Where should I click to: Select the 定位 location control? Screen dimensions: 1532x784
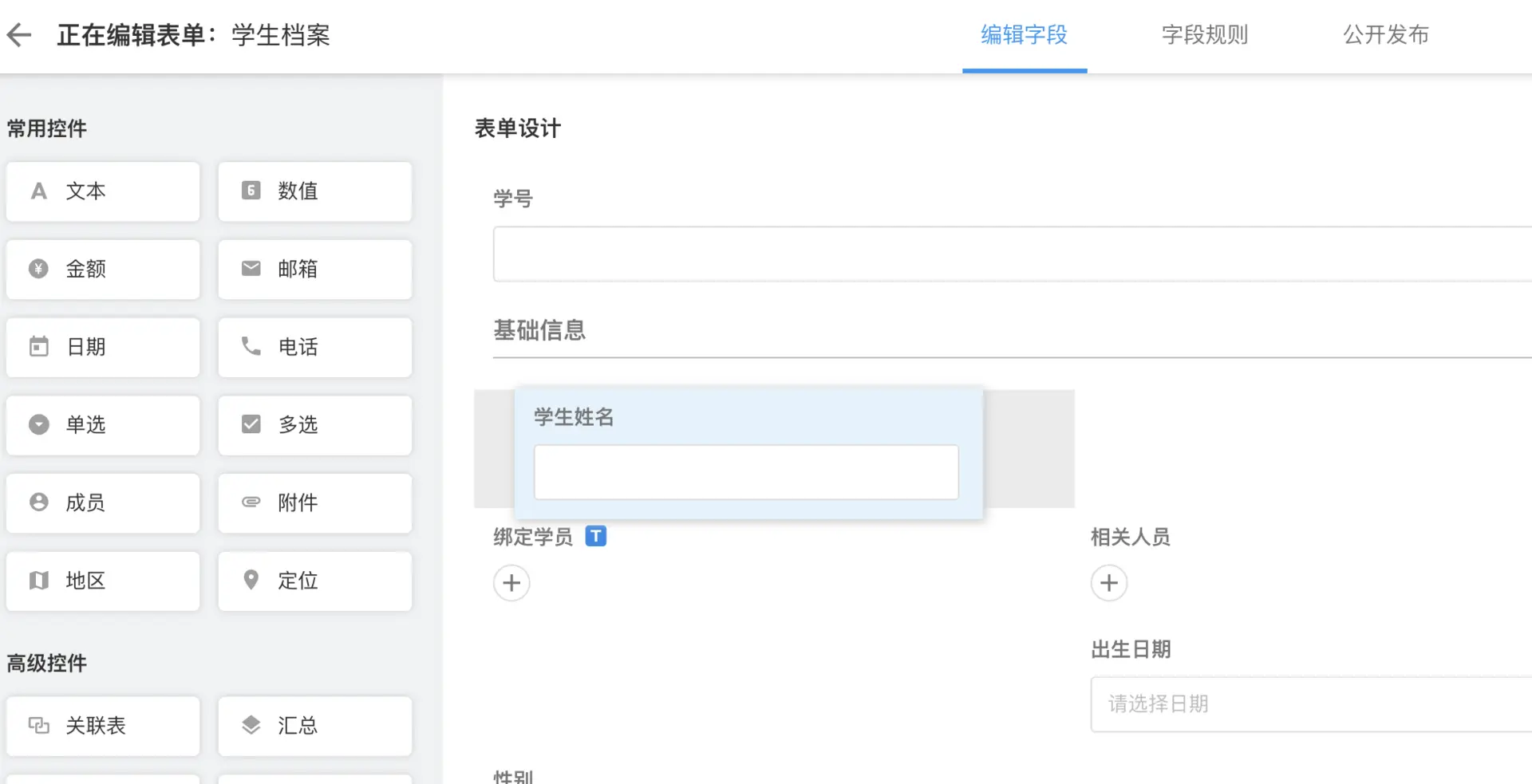(x=314, y=581)
